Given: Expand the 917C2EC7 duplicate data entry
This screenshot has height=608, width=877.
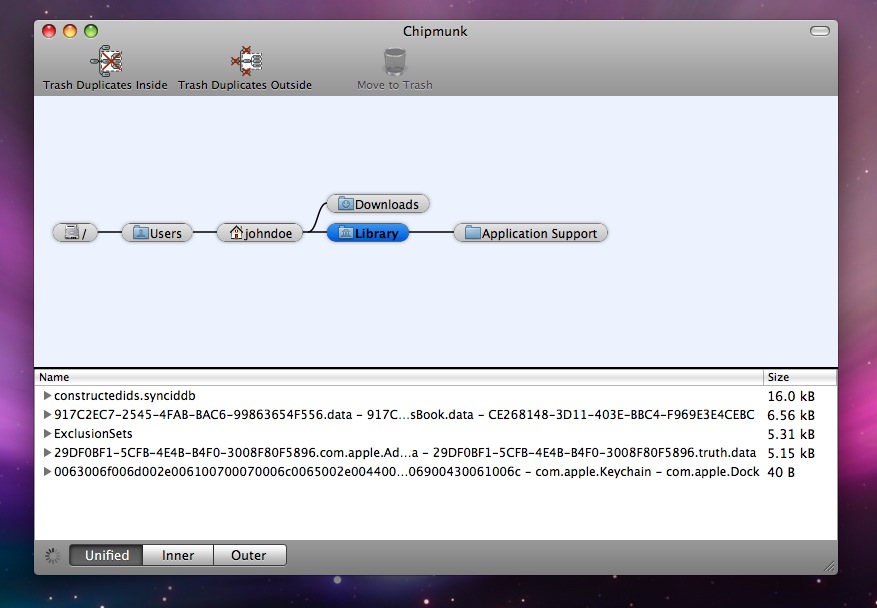Looking at the screenshot, I should click(x=47, y=415).
